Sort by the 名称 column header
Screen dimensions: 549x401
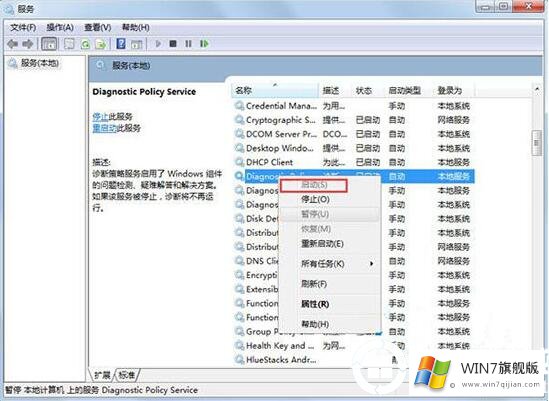pos(275,90)
